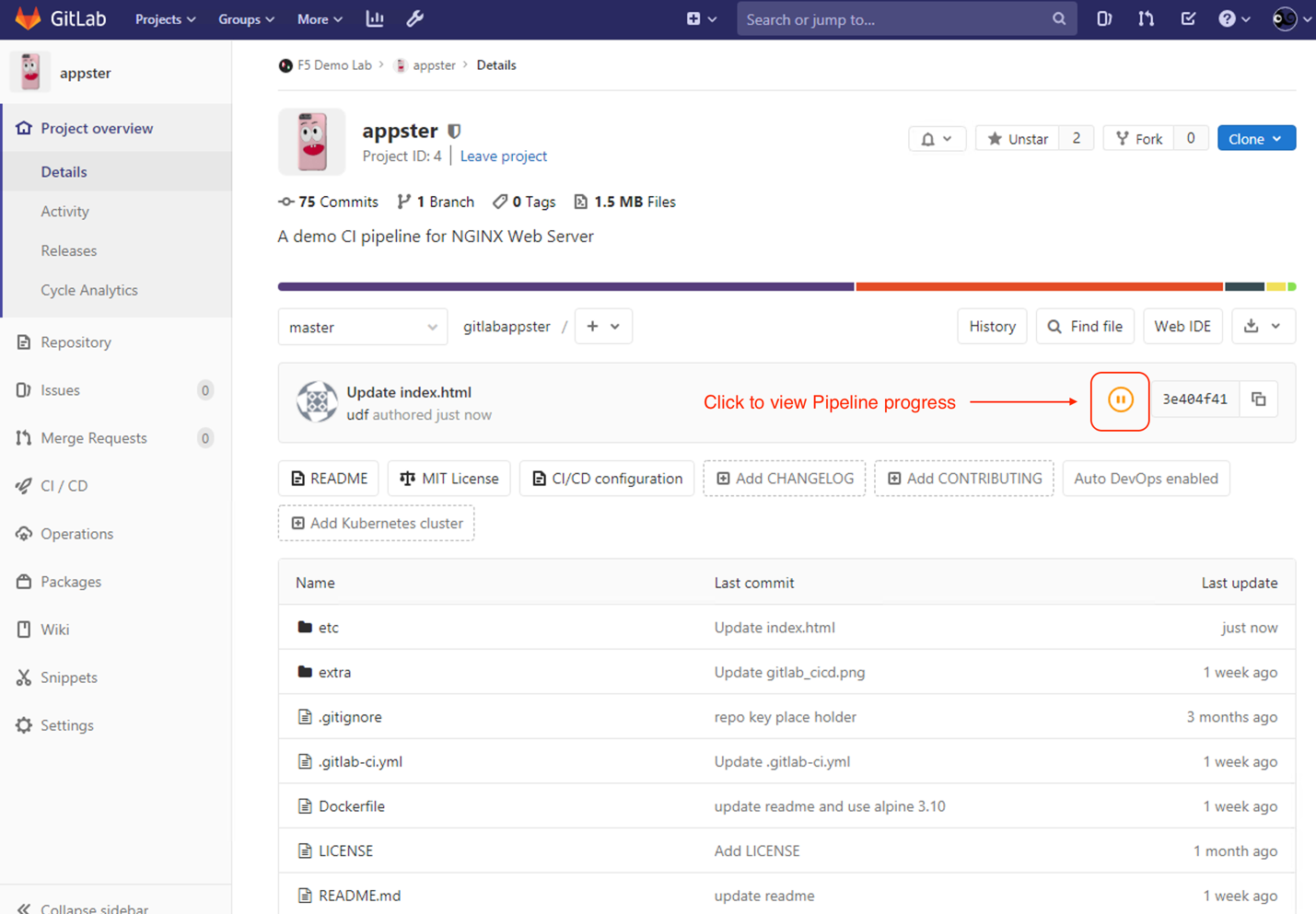The width and height of the screenshot is (1316, 914).
Task: Click the star count 2
Action: (x=1077, y=139)
